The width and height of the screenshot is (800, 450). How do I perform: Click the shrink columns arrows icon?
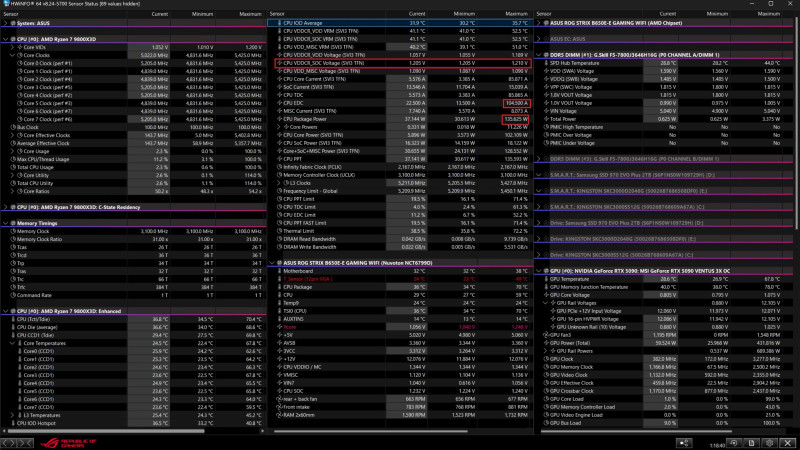point(26,442)
